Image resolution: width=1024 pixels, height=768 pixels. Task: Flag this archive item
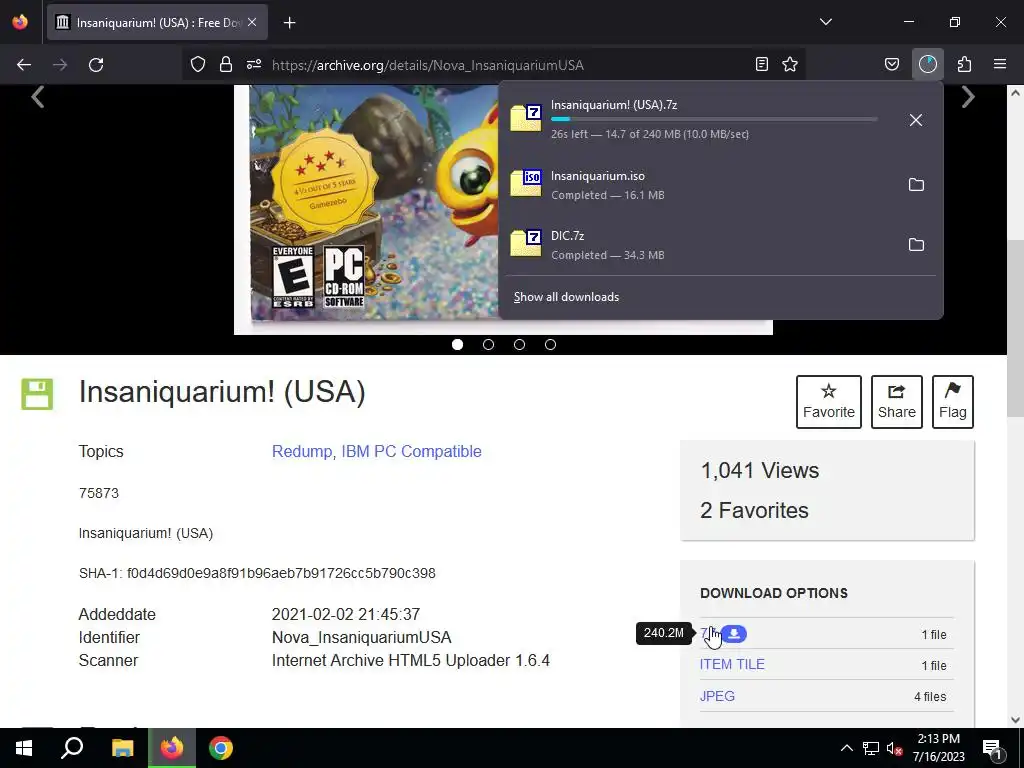tap(953, 402)
